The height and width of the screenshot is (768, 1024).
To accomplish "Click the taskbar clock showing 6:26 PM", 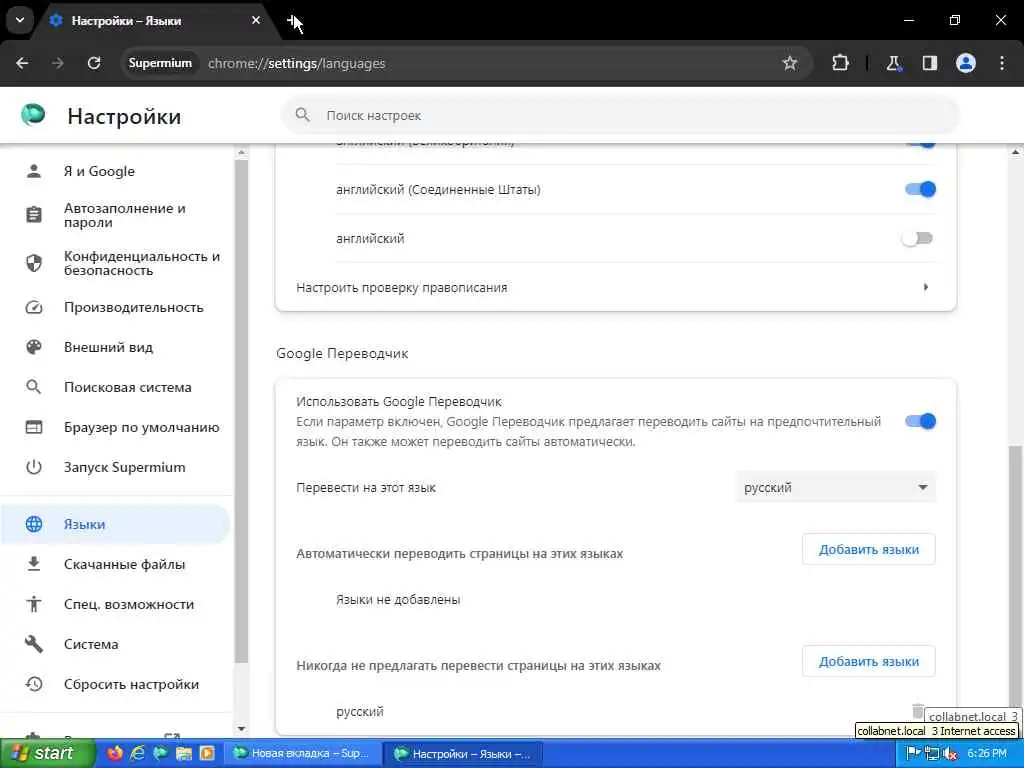I will pos(987,754).
